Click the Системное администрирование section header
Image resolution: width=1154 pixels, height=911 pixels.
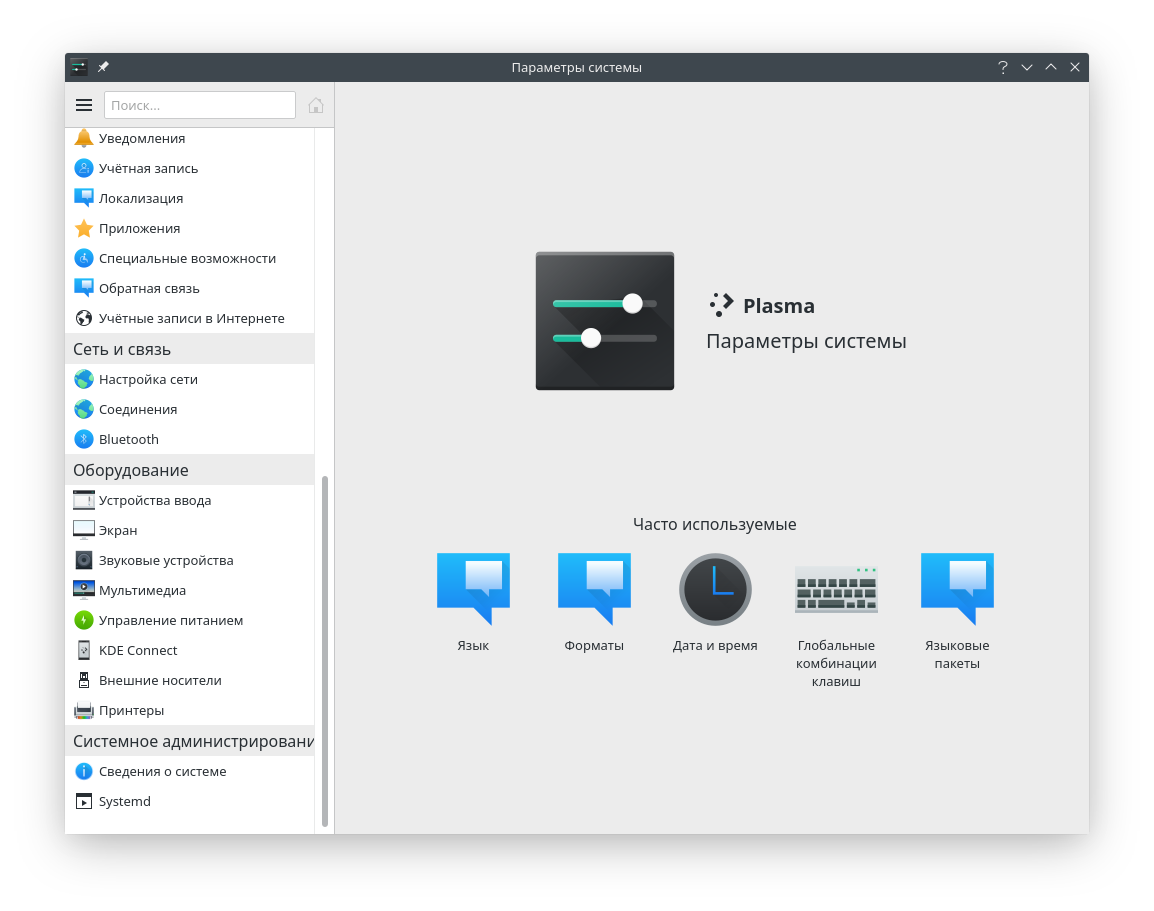[x=190, y=741]
